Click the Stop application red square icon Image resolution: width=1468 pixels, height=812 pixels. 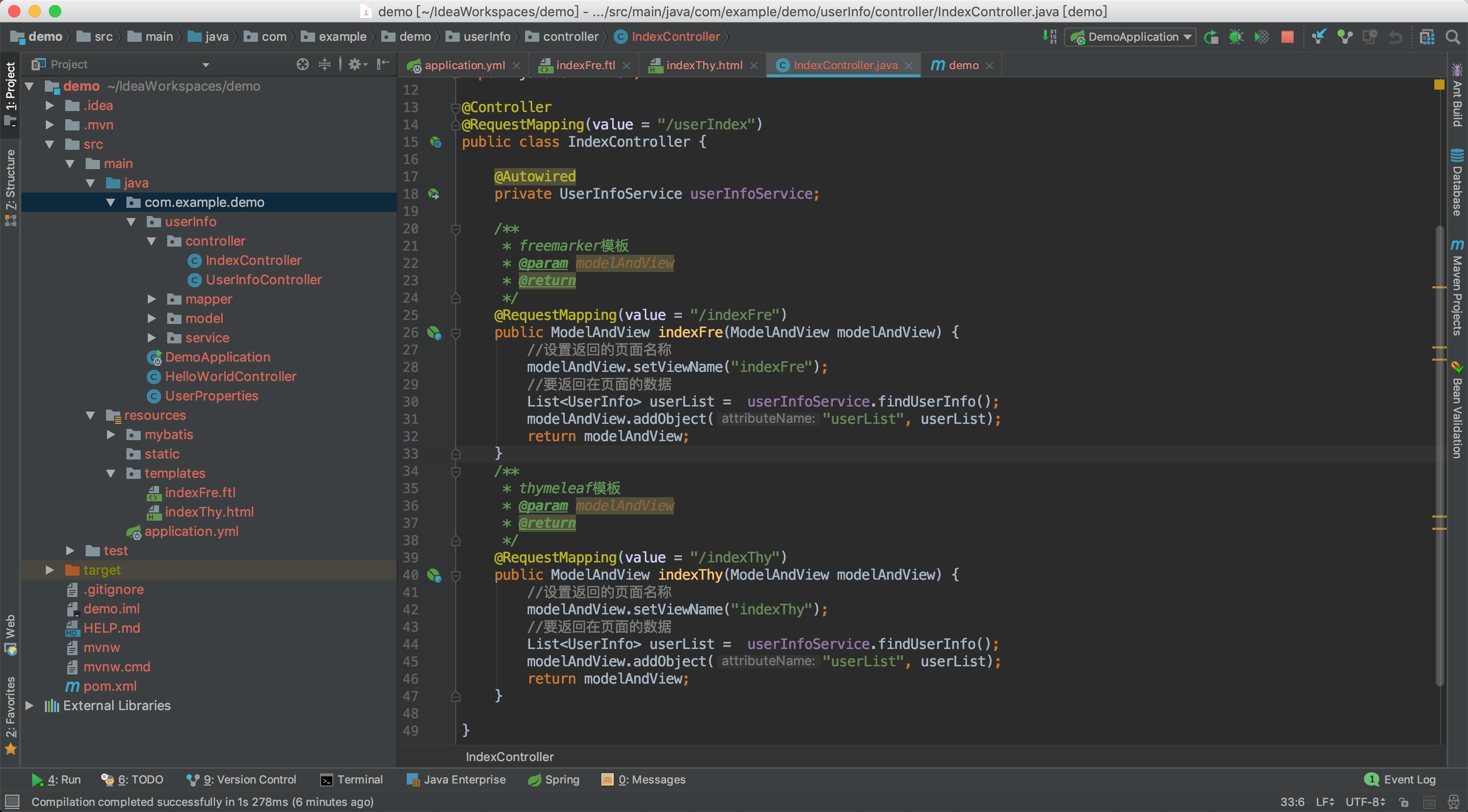pyautogui.click(x=1287, y=37)
